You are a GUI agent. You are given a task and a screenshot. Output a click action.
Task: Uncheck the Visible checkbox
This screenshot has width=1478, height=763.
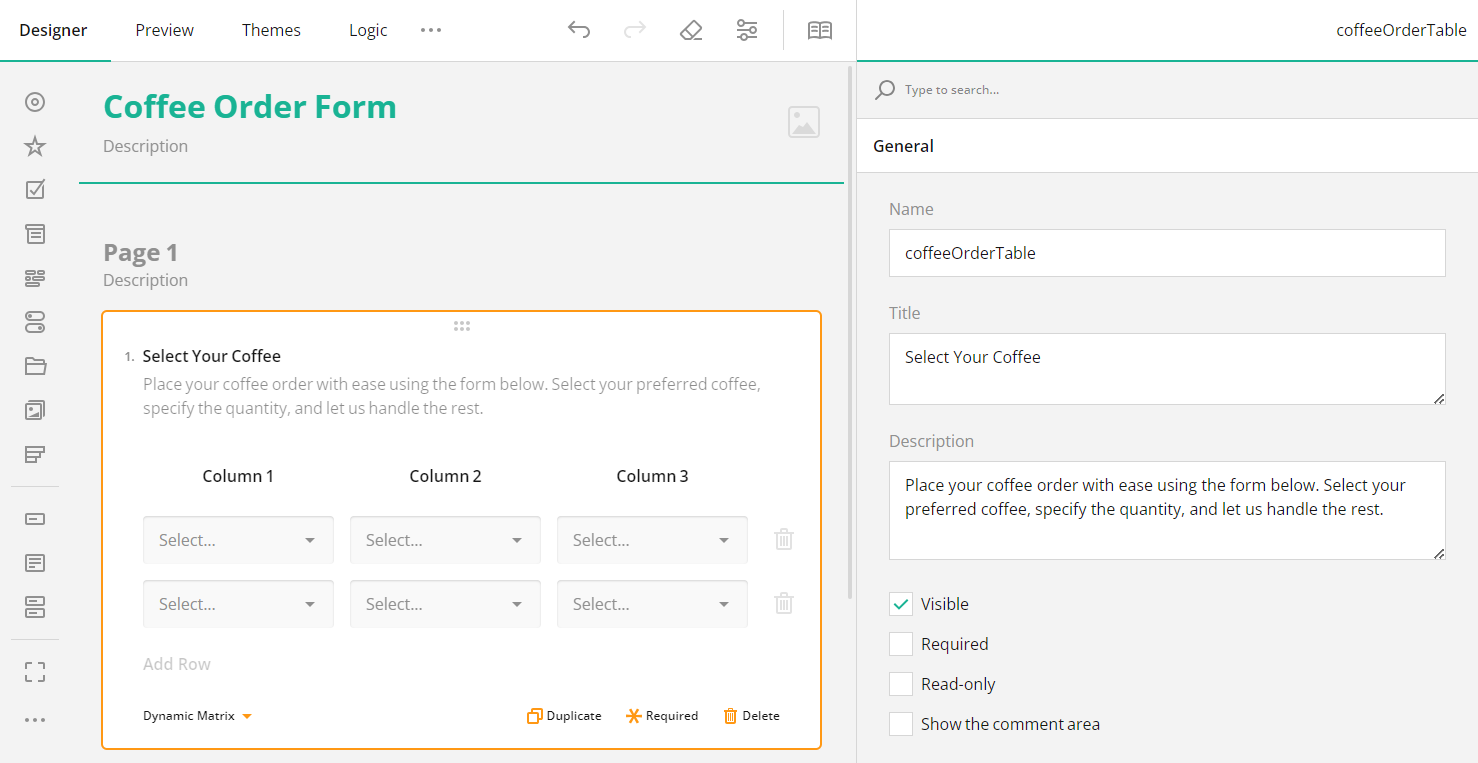pos(900,603)
